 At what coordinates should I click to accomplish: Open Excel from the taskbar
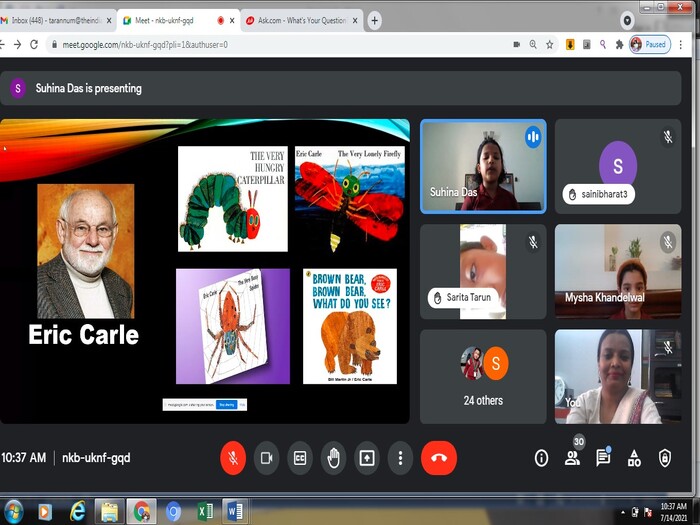(x=205, y=512)
